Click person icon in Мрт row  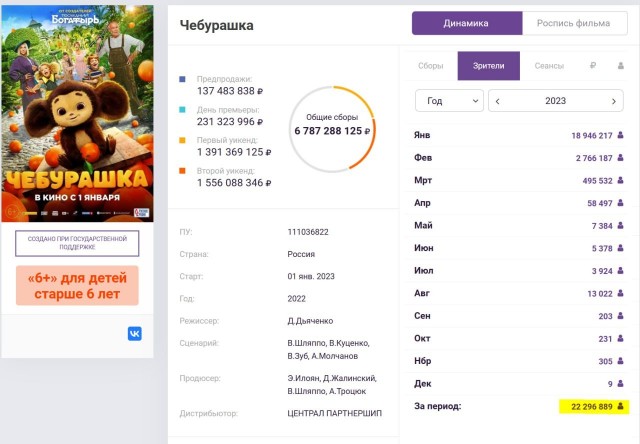tap(620, 180)
